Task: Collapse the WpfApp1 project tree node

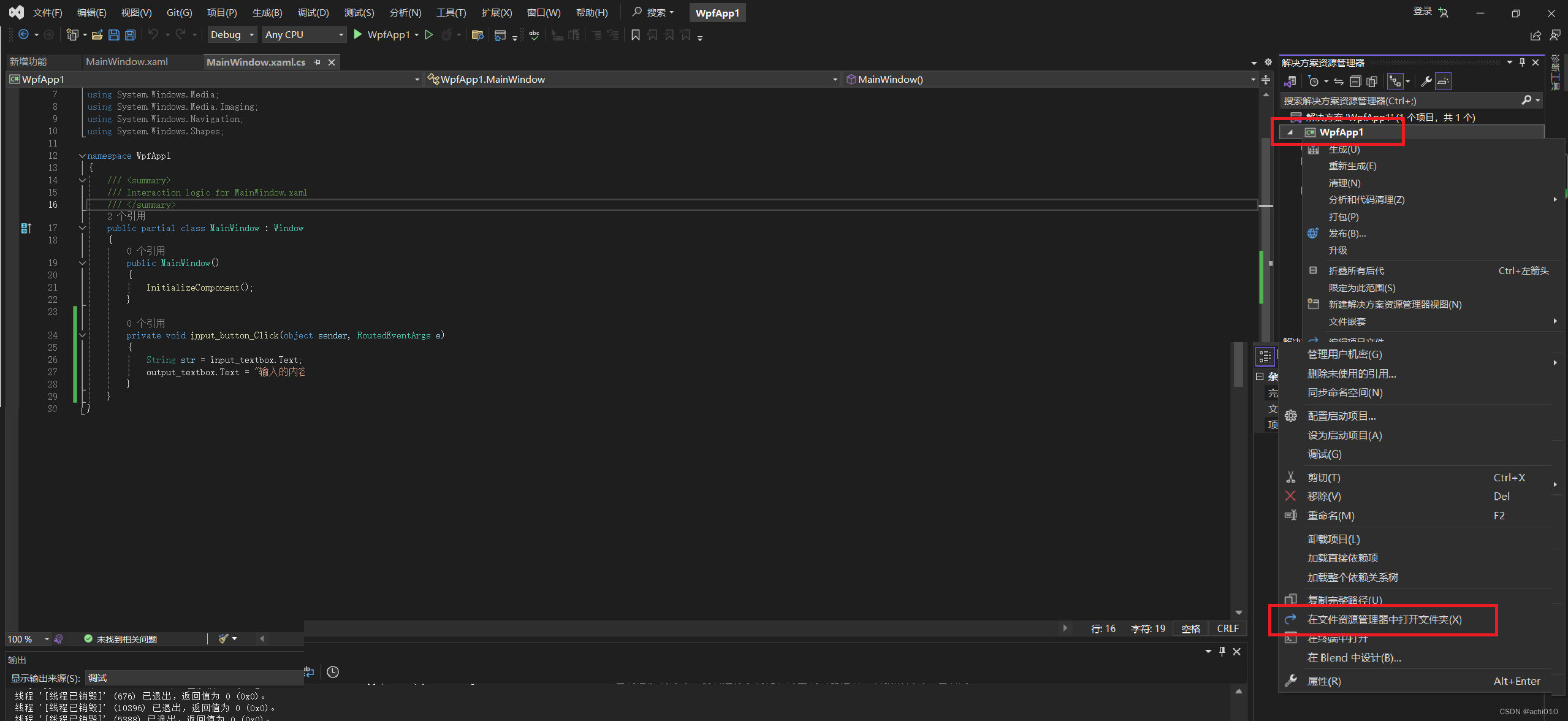Action: point(1290,132)
